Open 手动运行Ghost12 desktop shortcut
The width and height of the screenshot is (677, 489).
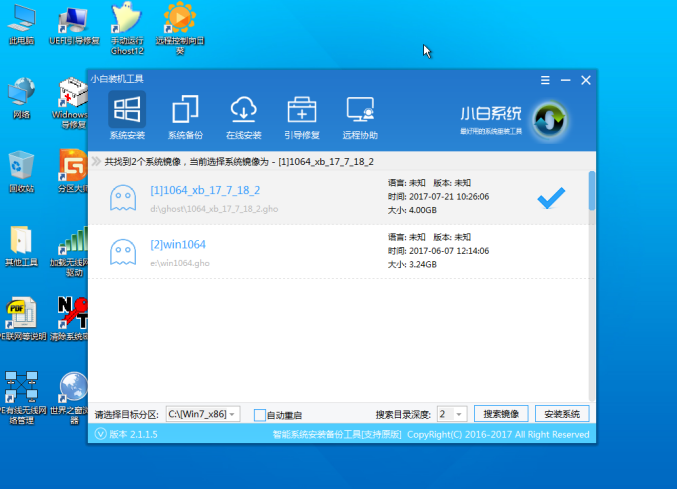pos(127,29)
